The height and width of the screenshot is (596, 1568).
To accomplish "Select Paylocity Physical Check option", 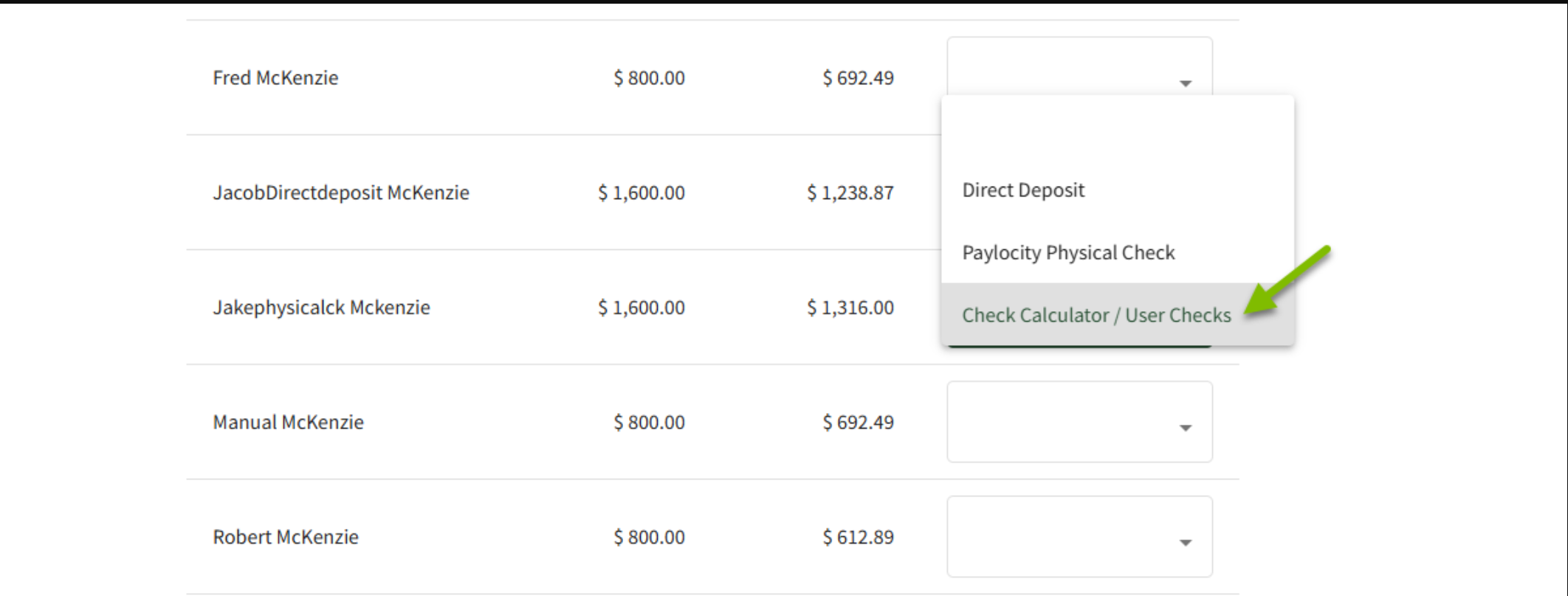I will [1069, 252].
